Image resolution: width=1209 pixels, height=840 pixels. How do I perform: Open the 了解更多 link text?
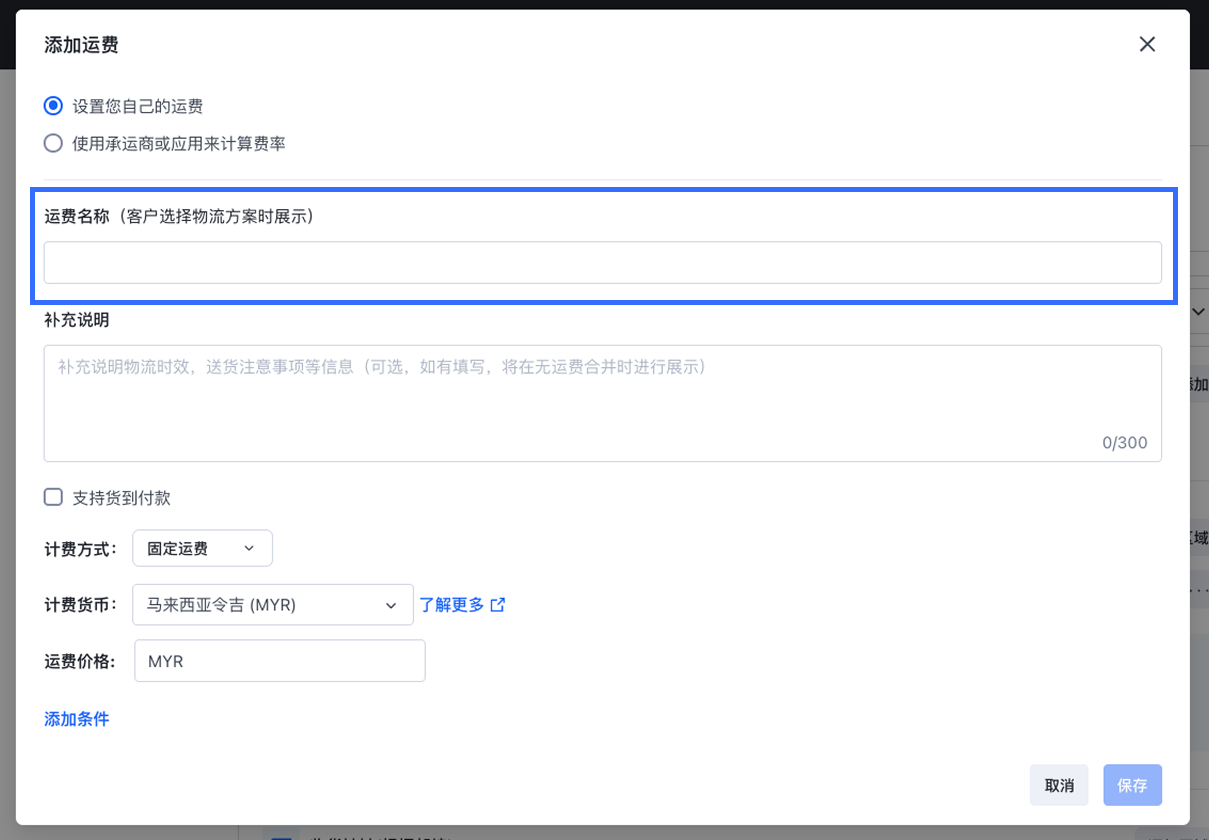(451, 605)
